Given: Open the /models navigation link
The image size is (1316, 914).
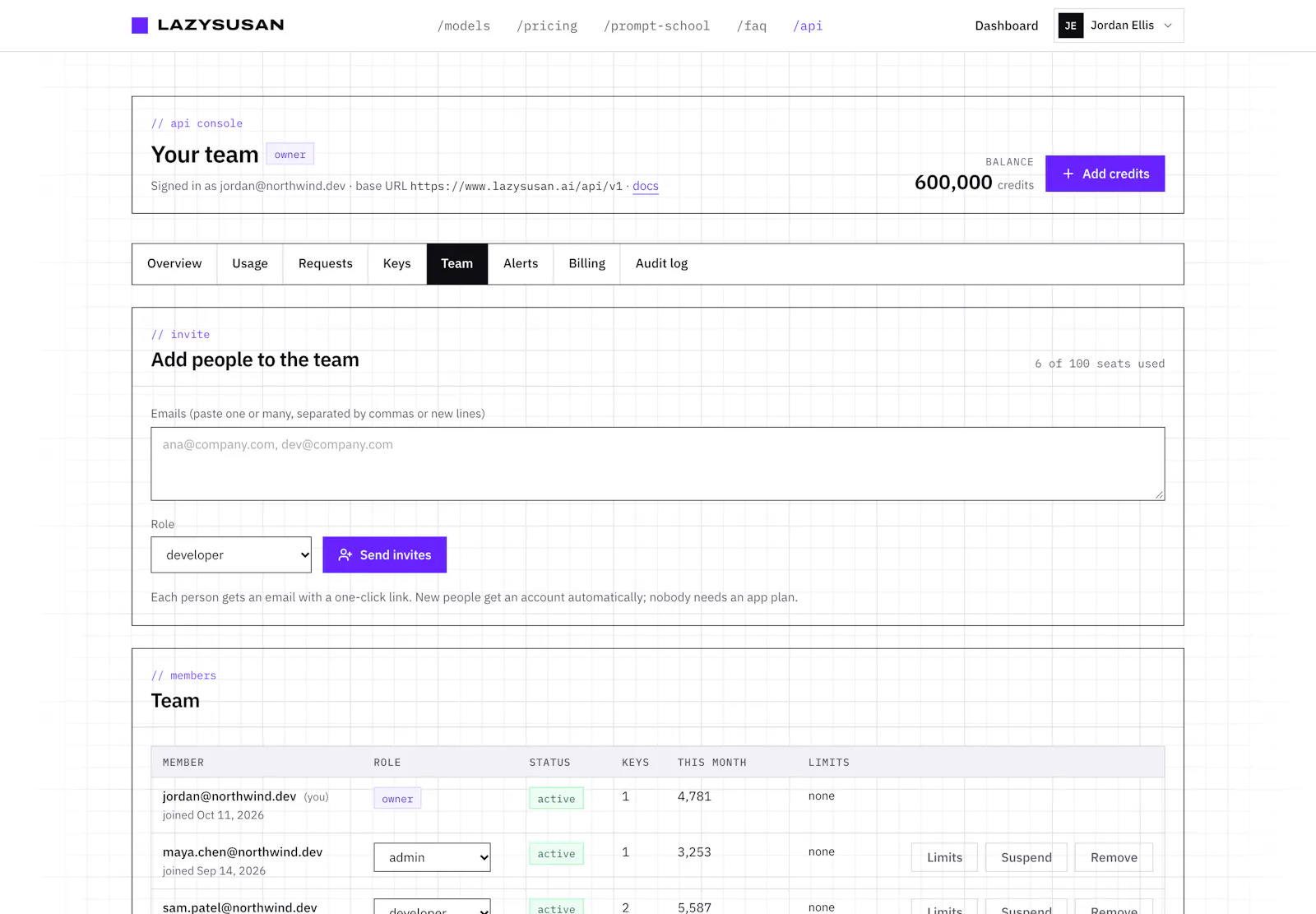Looking at the screenshot, I should click(464, 26).
